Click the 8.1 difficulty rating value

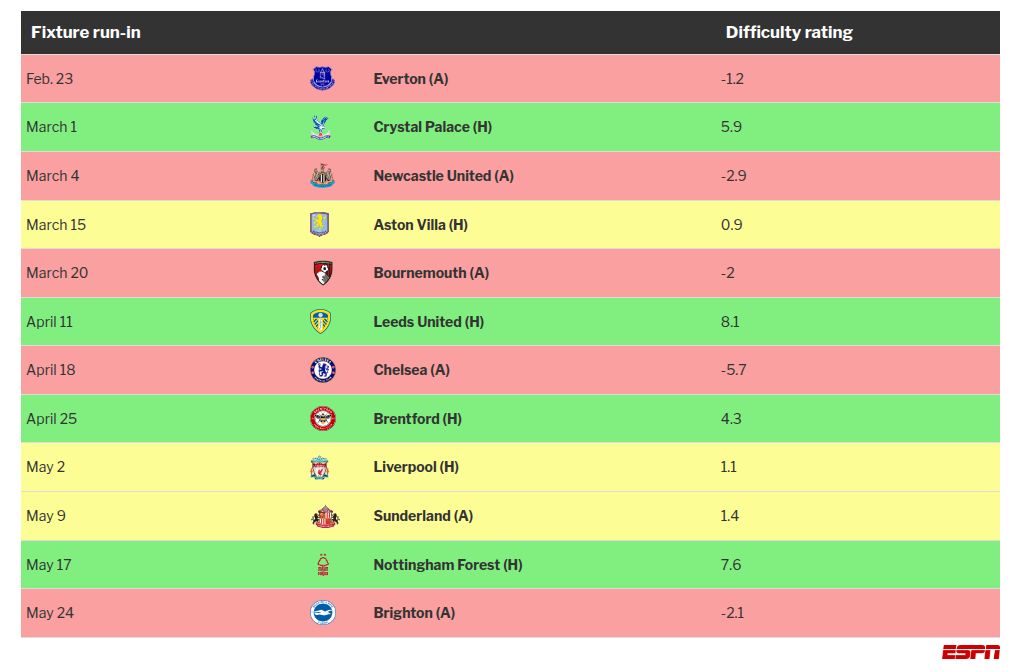point(731,322)
